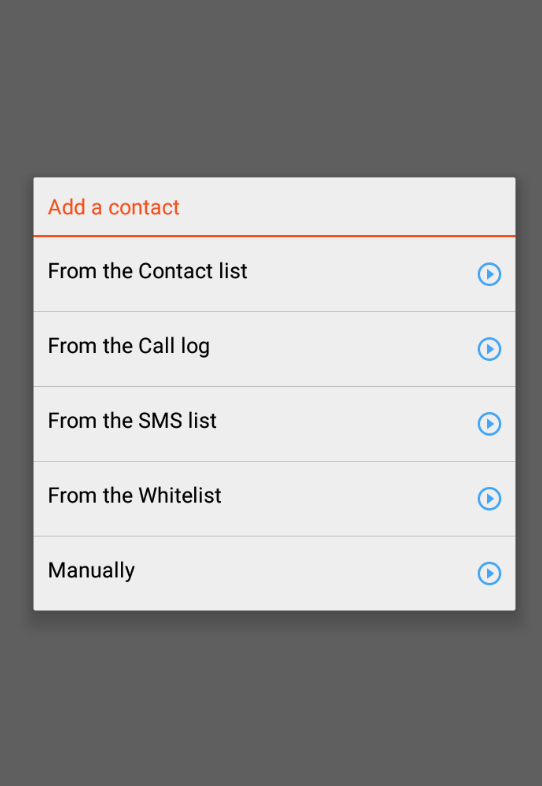Tap the arrow icon in the Manually row
The image size is (542, 786).
pyautogui.click(x=489, y=573)
